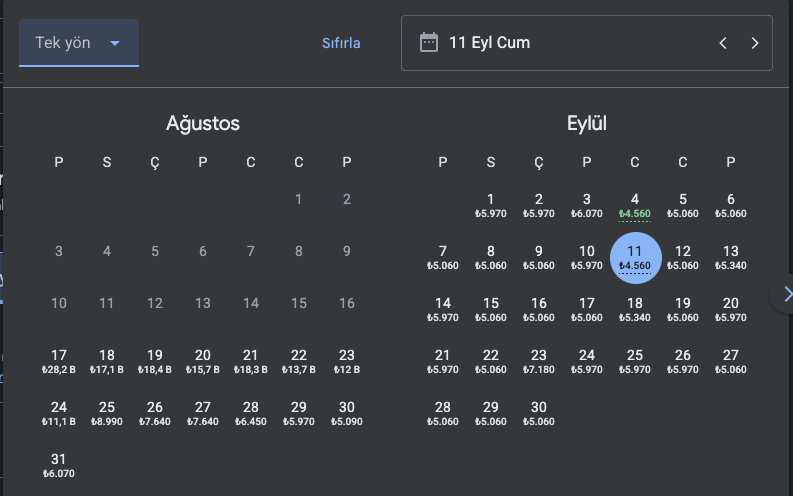Select August 27 priced ₺7.640
Viewport: 793px width, 496px height.
tap(203, 414)
